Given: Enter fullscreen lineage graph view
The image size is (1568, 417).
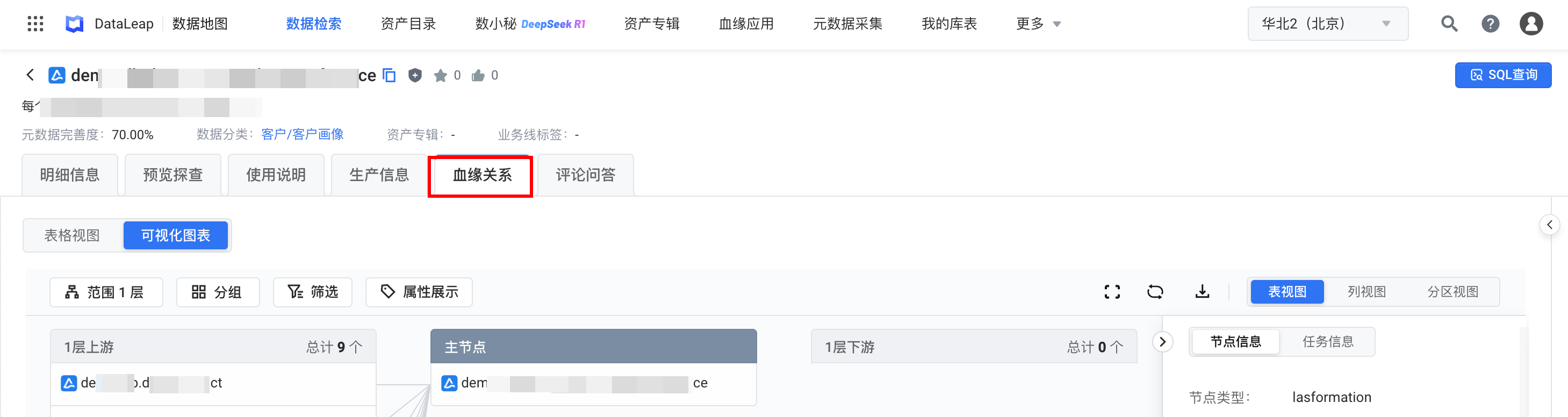Looking at the screenshot, I should pyautogui.click(x=1112, y=292).
